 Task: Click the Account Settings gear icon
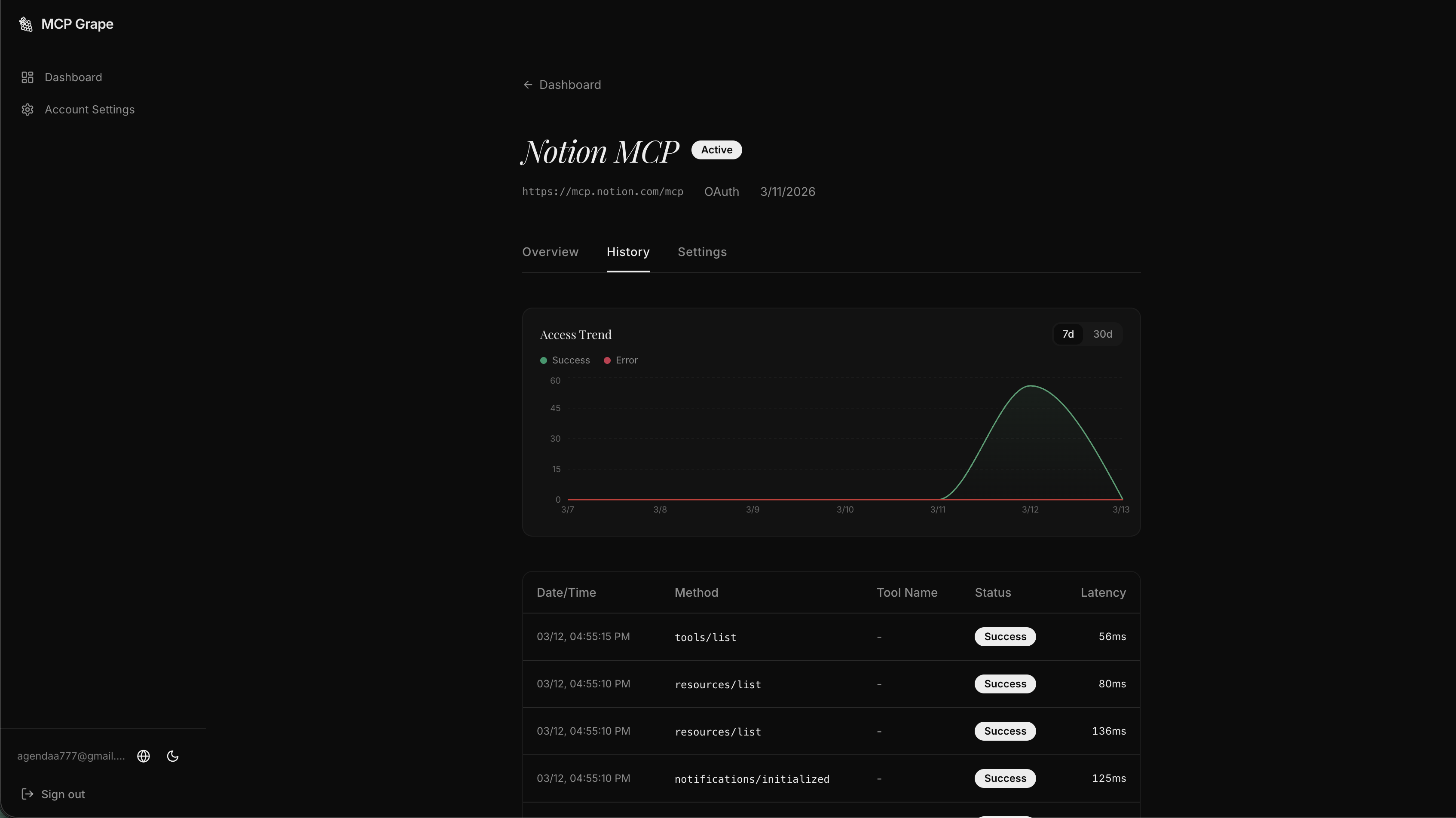pos(27,110)
